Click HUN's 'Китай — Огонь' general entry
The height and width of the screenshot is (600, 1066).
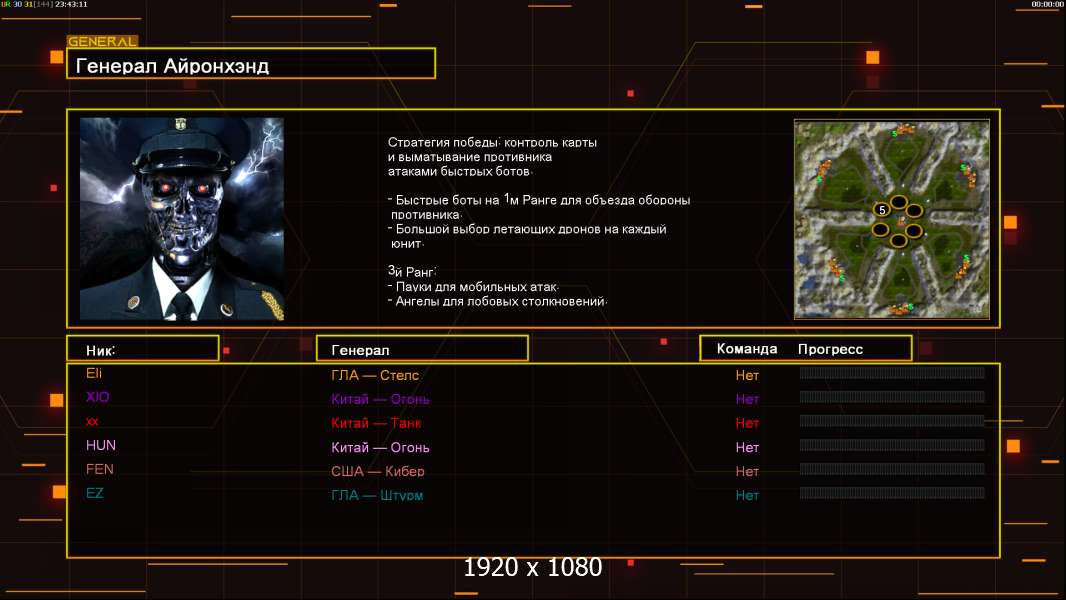pyautogui.click(x=380, y=447)
